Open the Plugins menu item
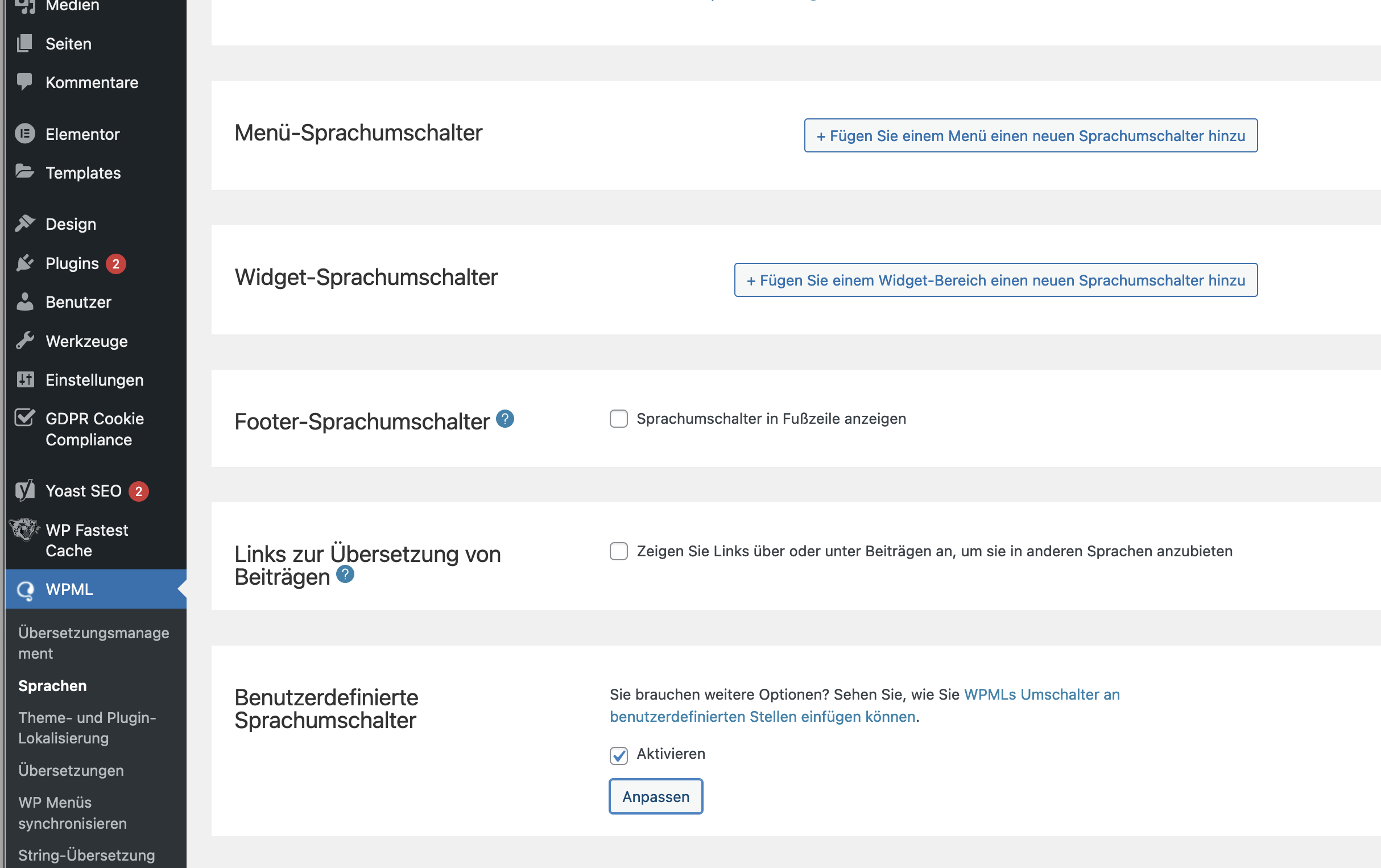Viewport: 1381px width, 868px height. pyautogui.click(x=72, y=263)
